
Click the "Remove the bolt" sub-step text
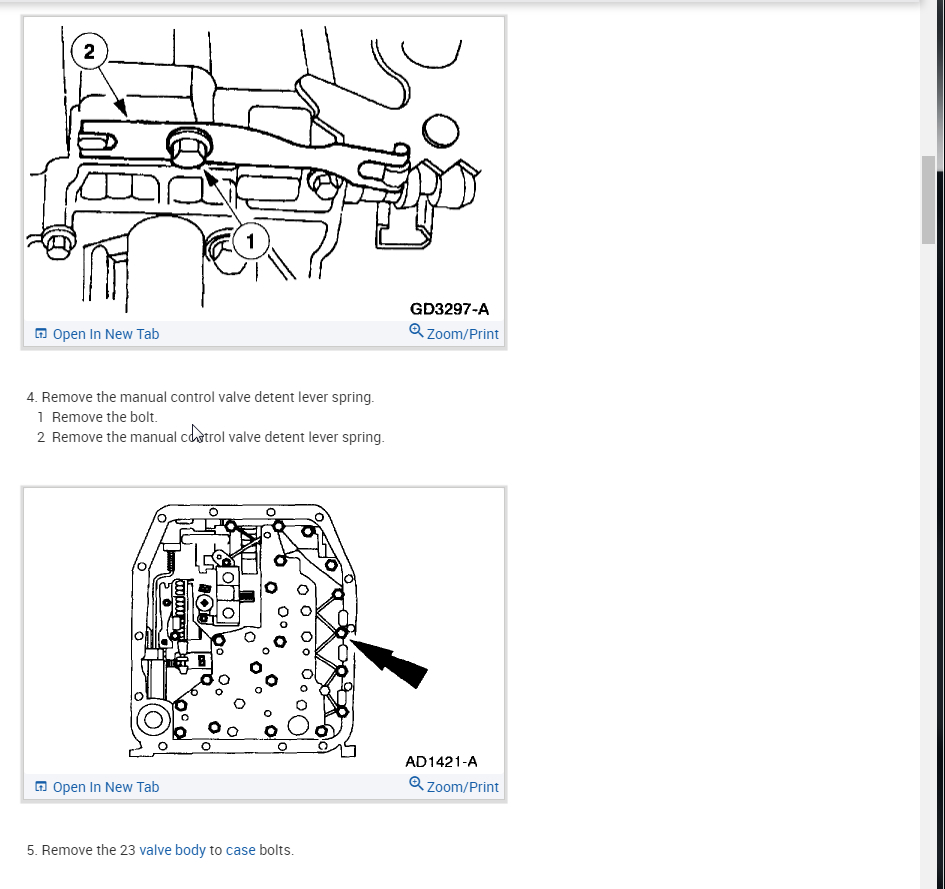click(104, 417)
